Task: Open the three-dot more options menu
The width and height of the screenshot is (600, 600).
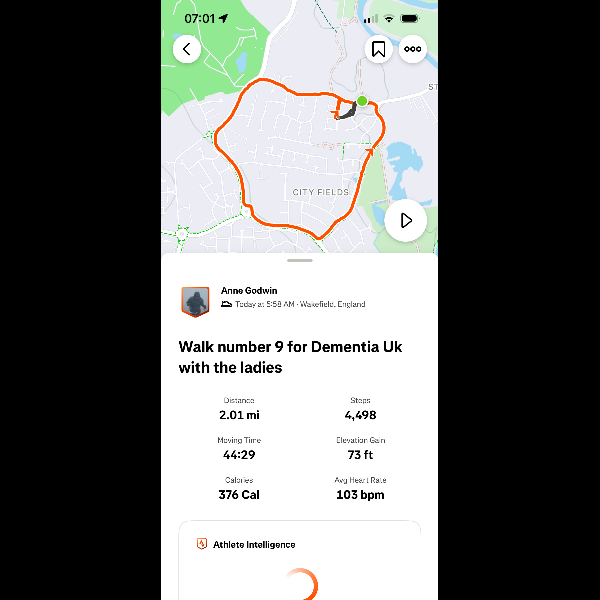Action: point(412,49)
